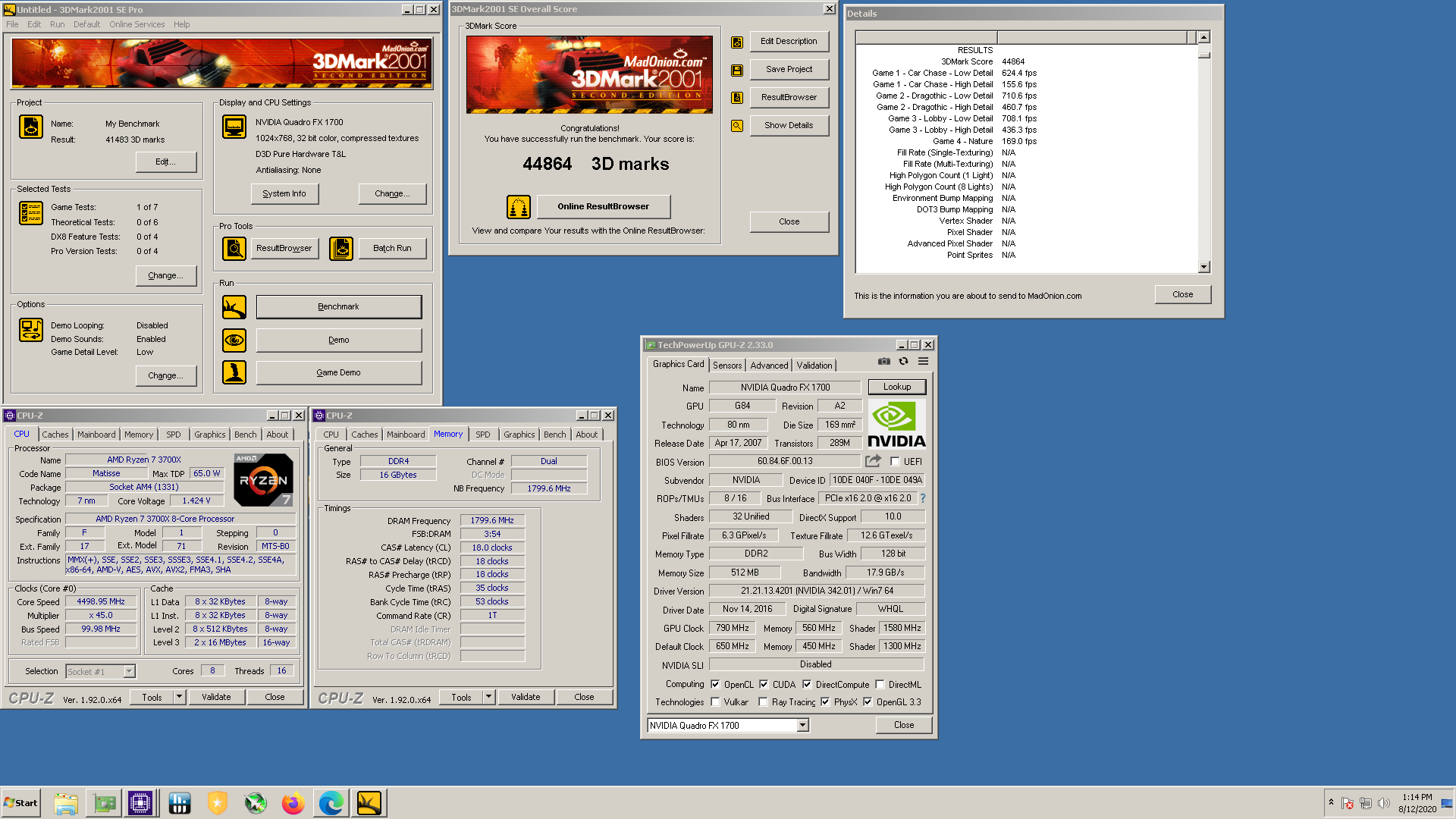Open the Mainboard tab in left CPU-Z
The width and height of the screenshot is (1456, 819).
96,435
